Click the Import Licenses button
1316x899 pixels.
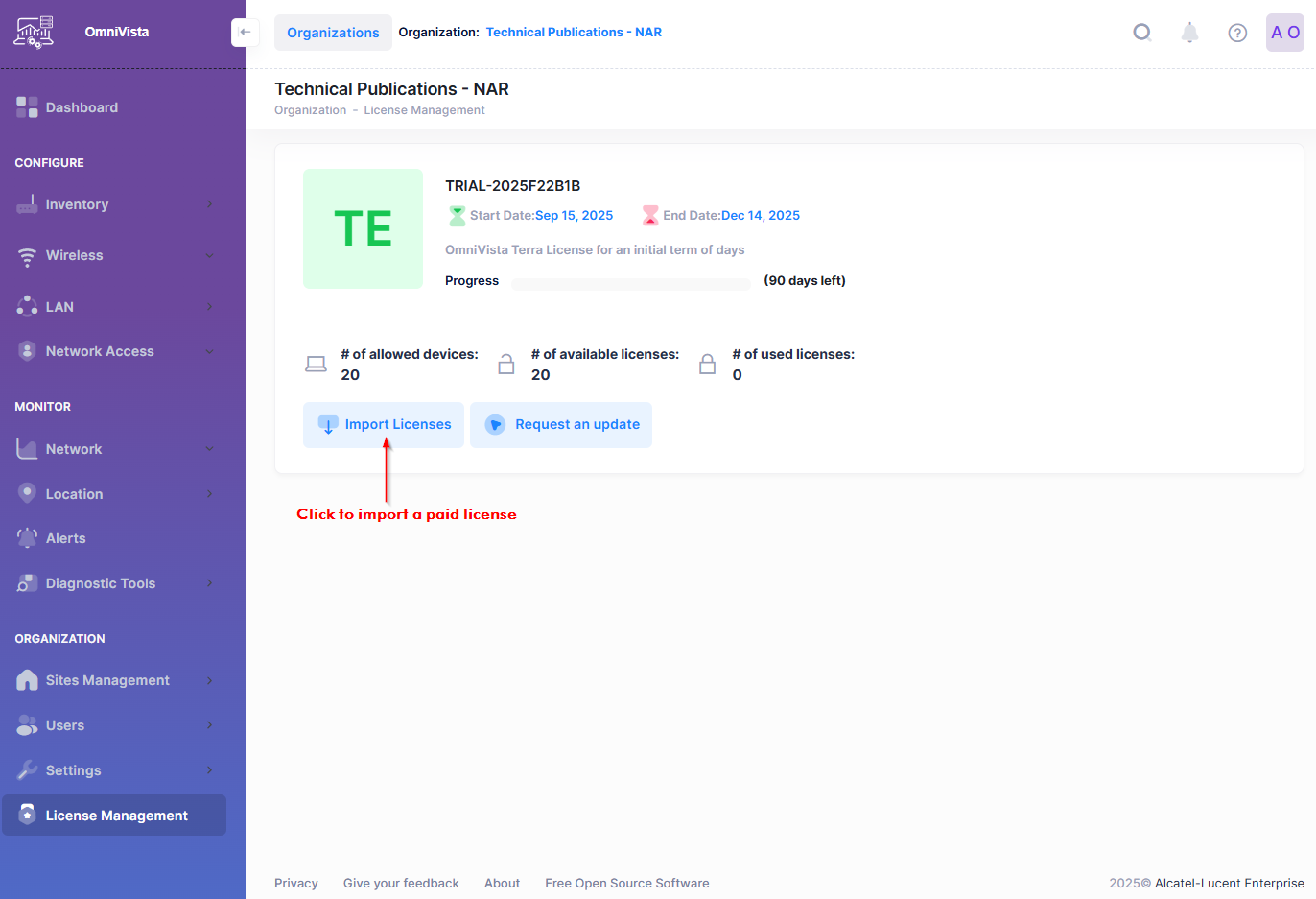point(384,425)
